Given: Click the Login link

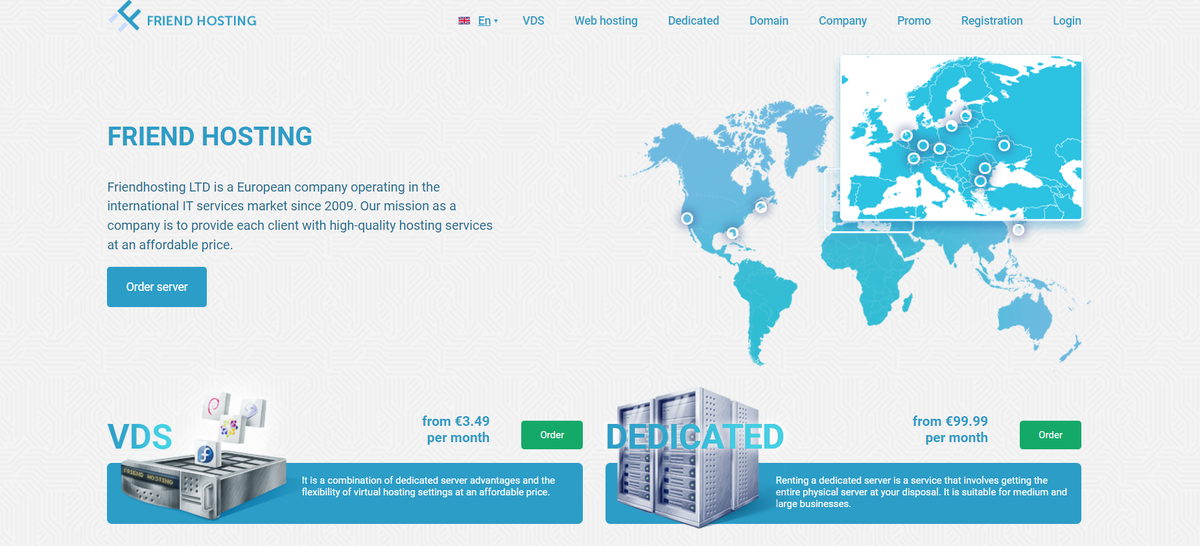Looking at the screenshot, I should [1067, 21].
